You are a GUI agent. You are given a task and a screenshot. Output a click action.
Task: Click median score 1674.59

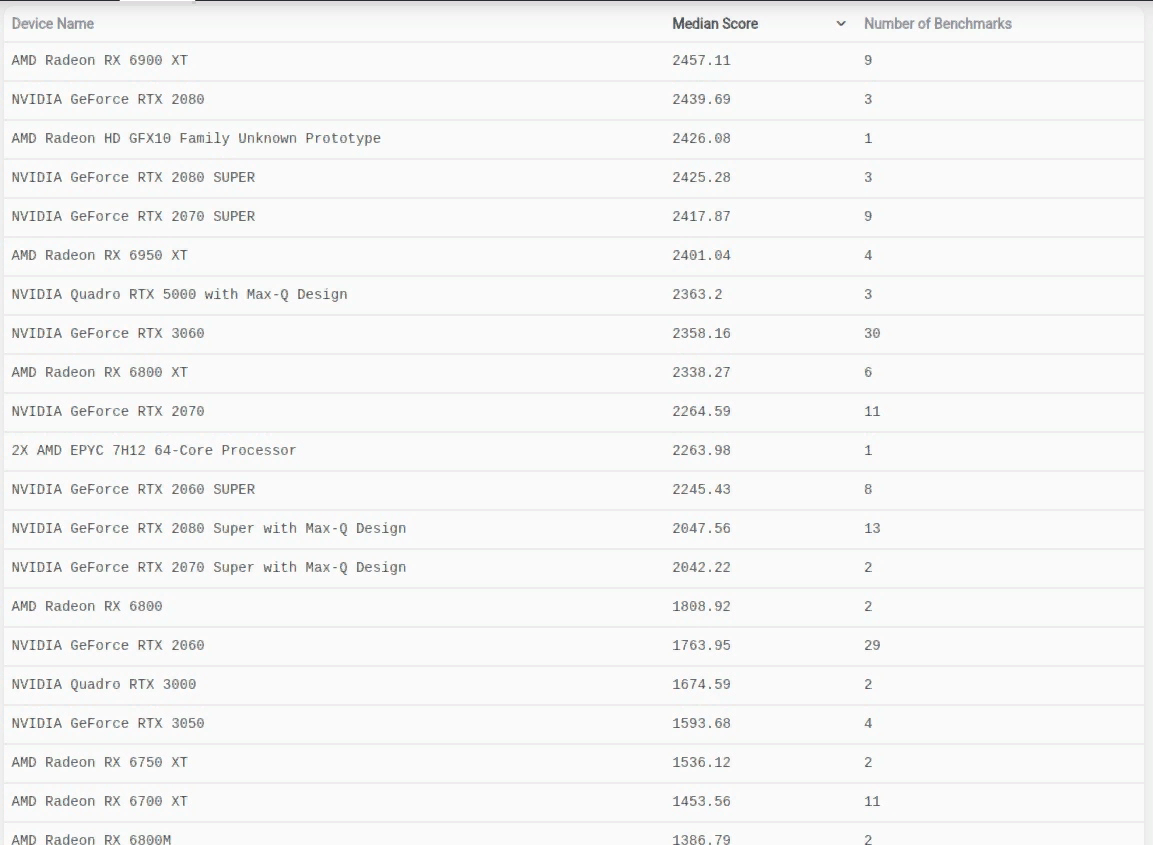[702, 684]
